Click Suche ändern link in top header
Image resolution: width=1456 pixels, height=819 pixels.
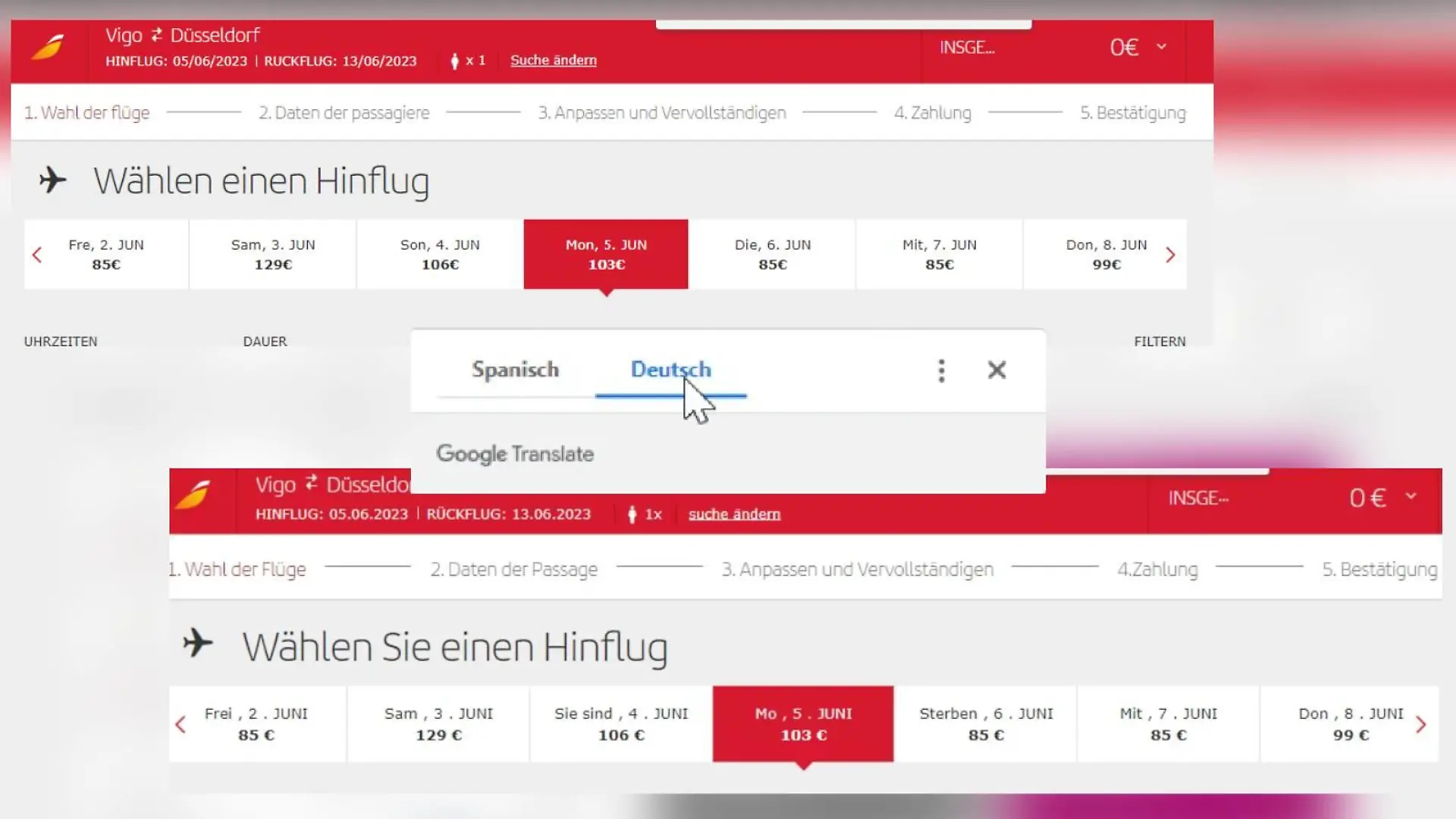(554, 60)
